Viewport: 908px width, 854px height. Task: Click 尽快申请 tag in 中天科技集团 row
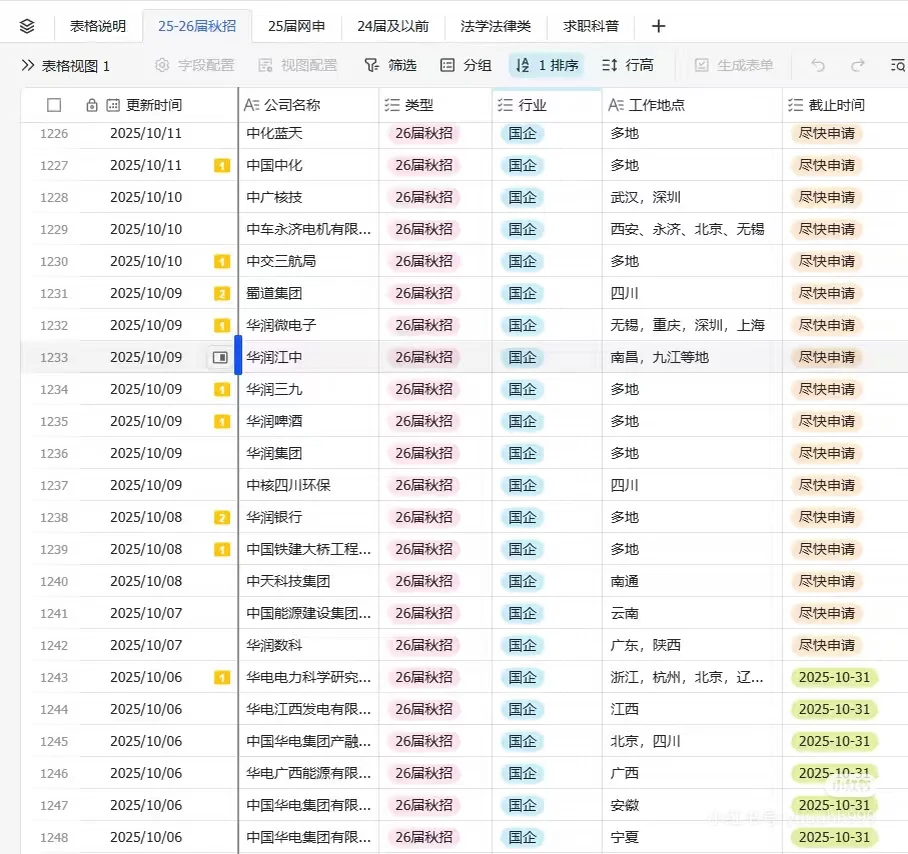[x=827, y=581]
